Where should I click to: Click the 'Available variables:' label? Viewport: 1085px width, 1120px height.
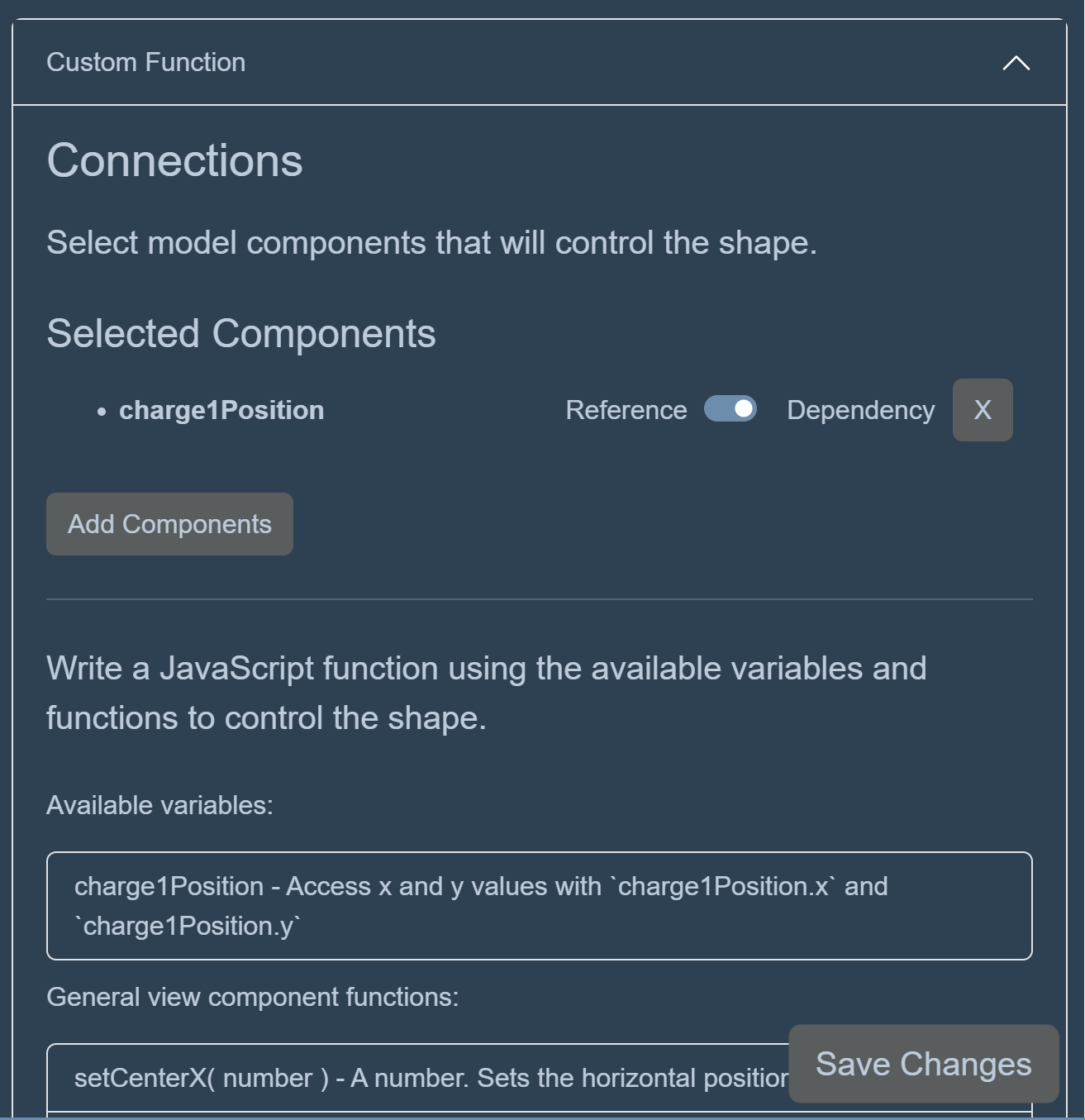[x=159, y=805]
